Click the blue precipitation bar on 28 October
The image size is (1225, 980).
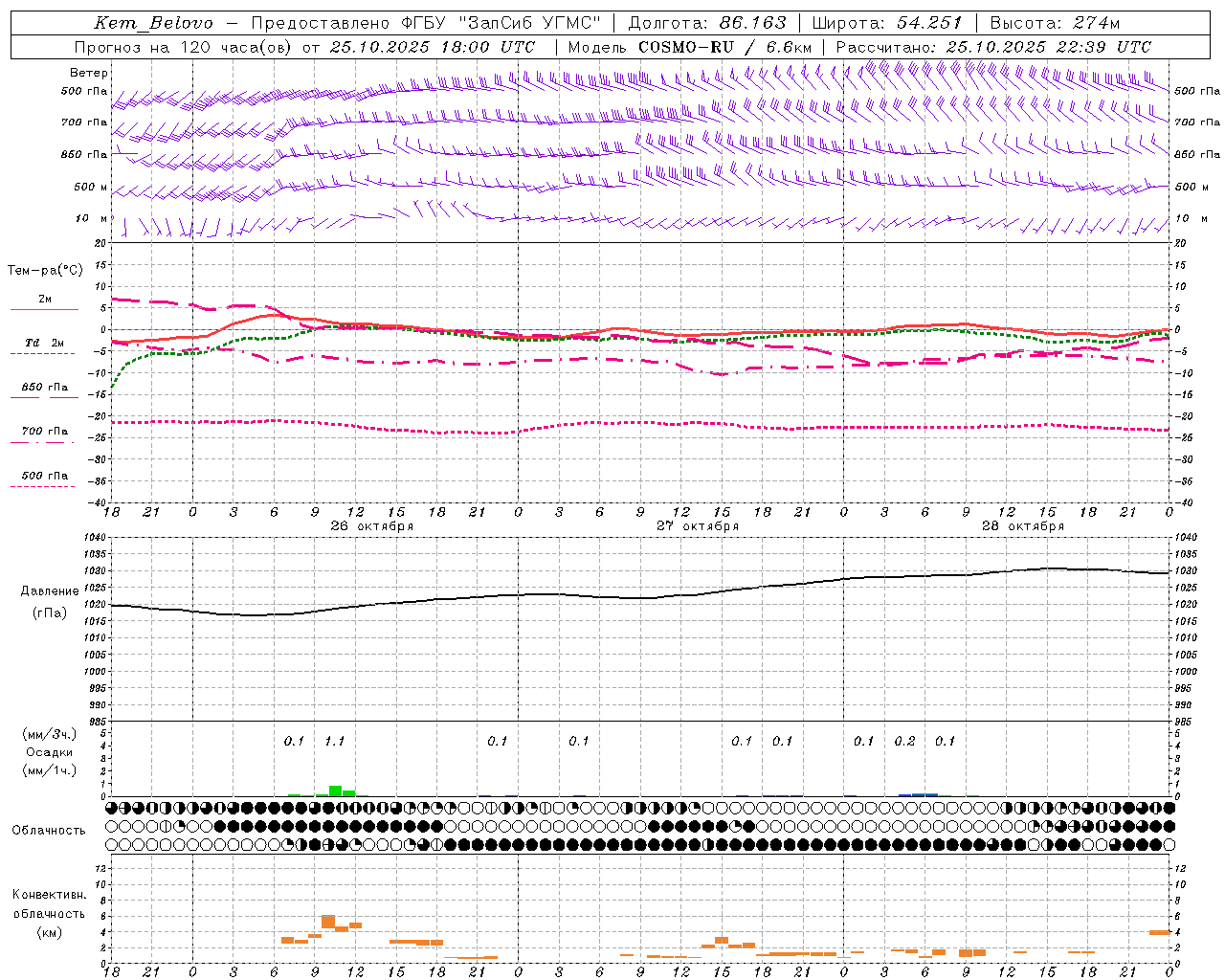(918, 794)
